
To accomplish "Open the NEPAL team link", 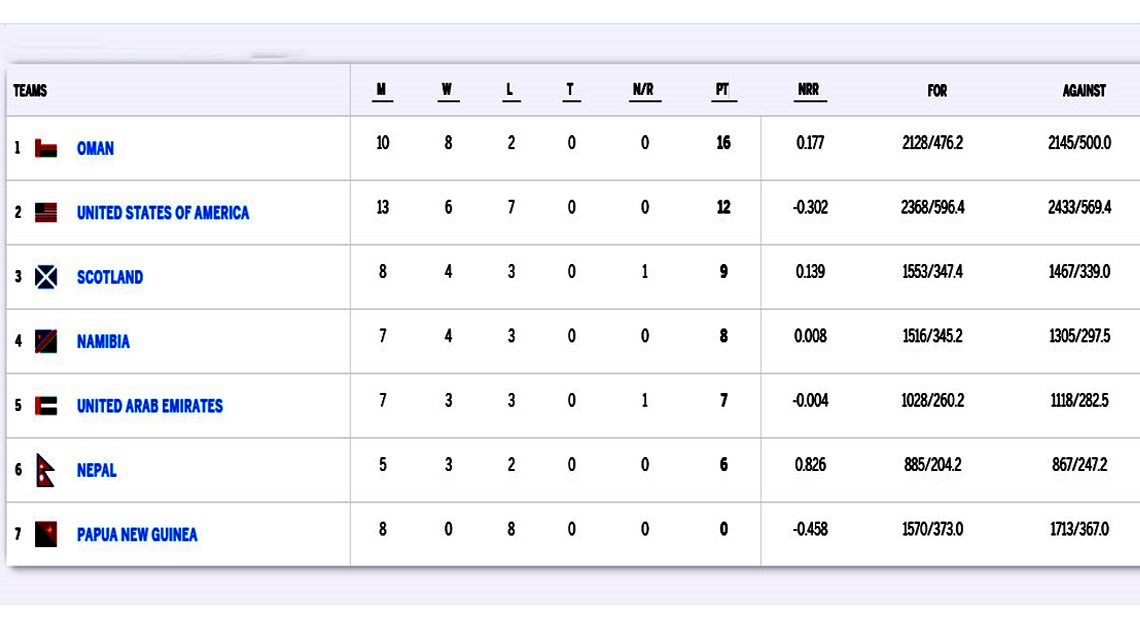I will 96,470.
